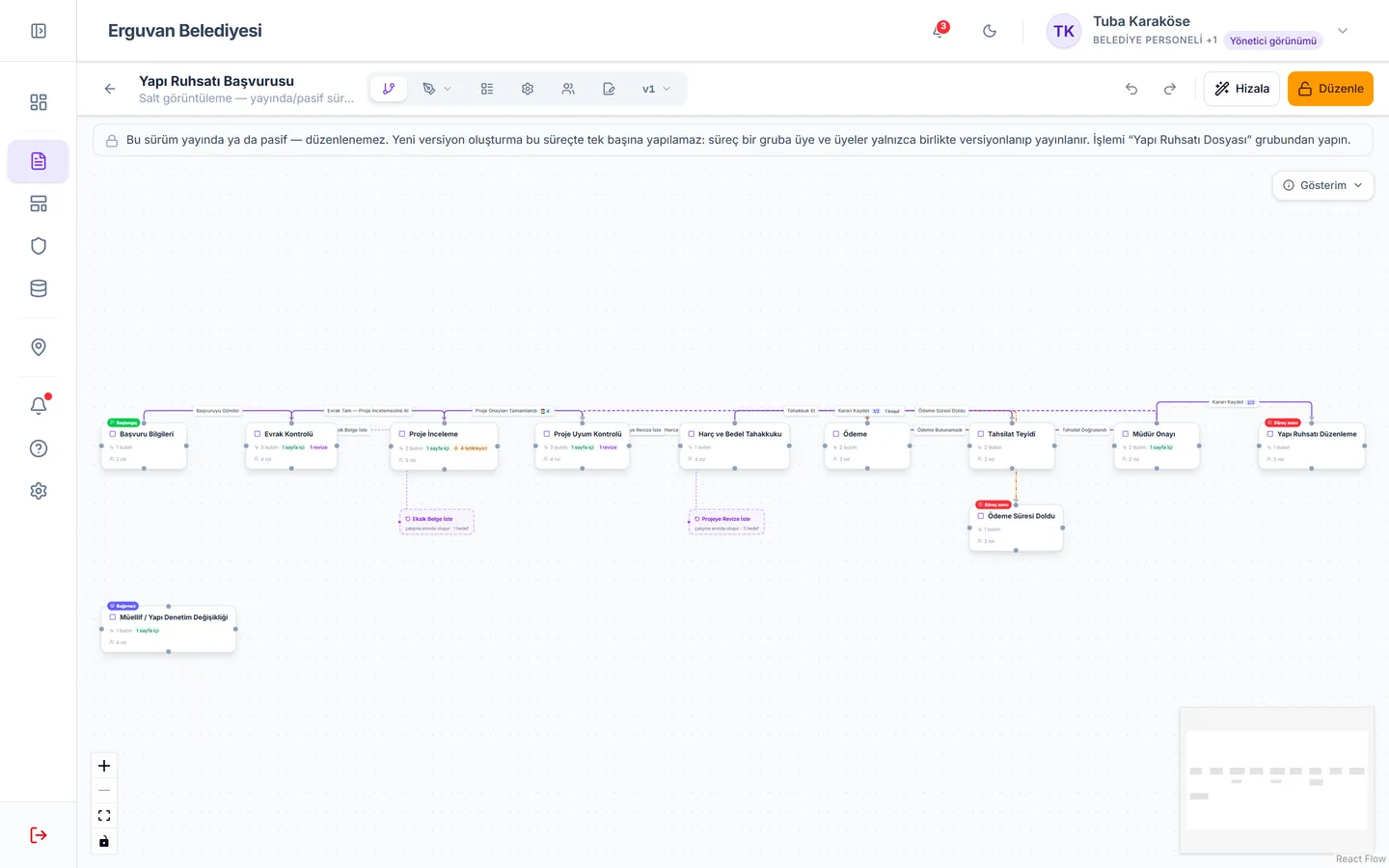The width and height of the screenshot is (1389, 868).
Task: Click the flow minimap overview
Action: click(x=1276, y=779)
